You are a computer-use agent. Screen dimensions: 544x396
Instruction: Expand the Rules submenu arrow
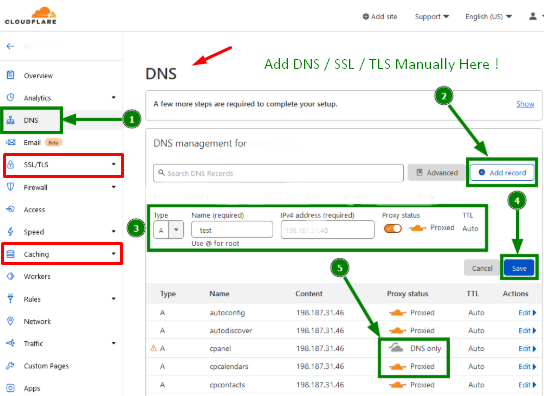[113, 298]
